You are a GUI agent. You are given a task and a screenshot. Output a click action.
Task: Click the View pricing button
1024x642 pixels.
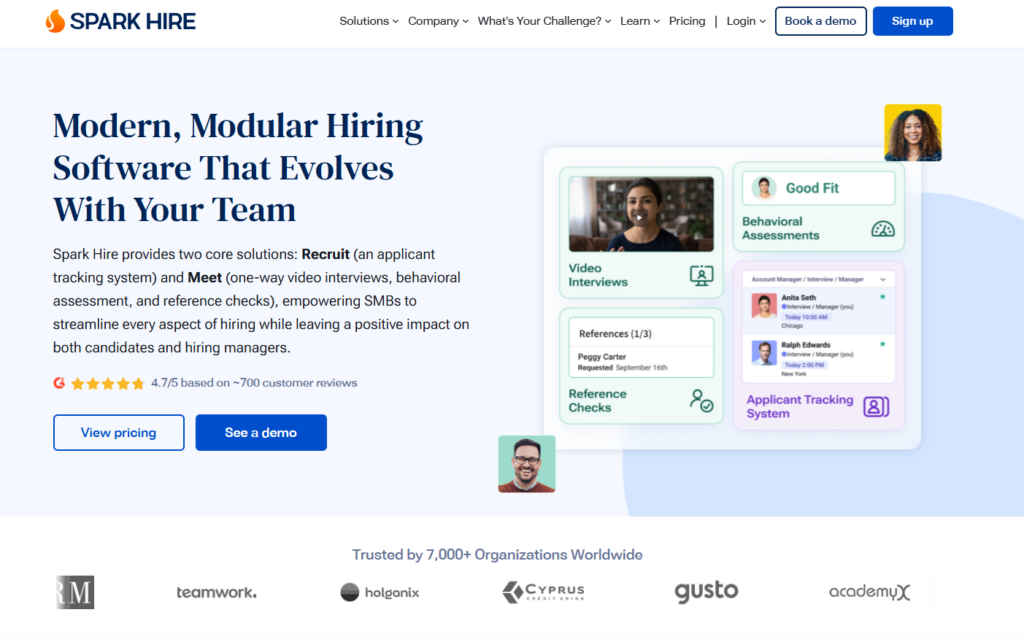pos(118,433)
